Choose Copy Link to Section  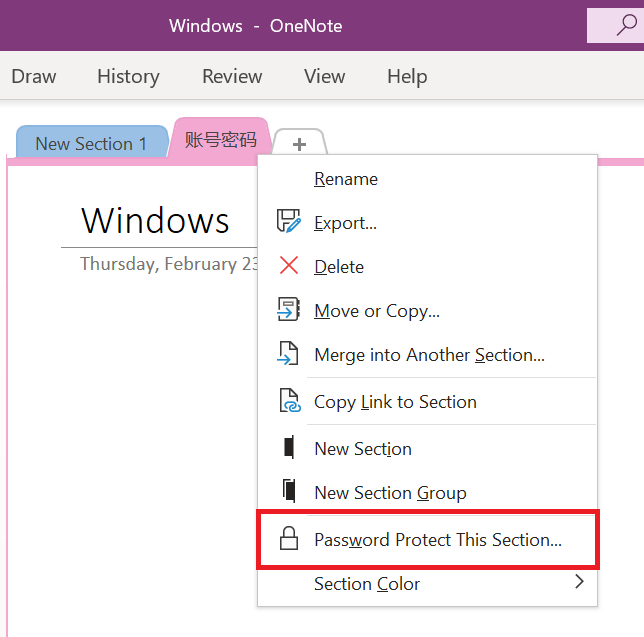pos(427,402)
